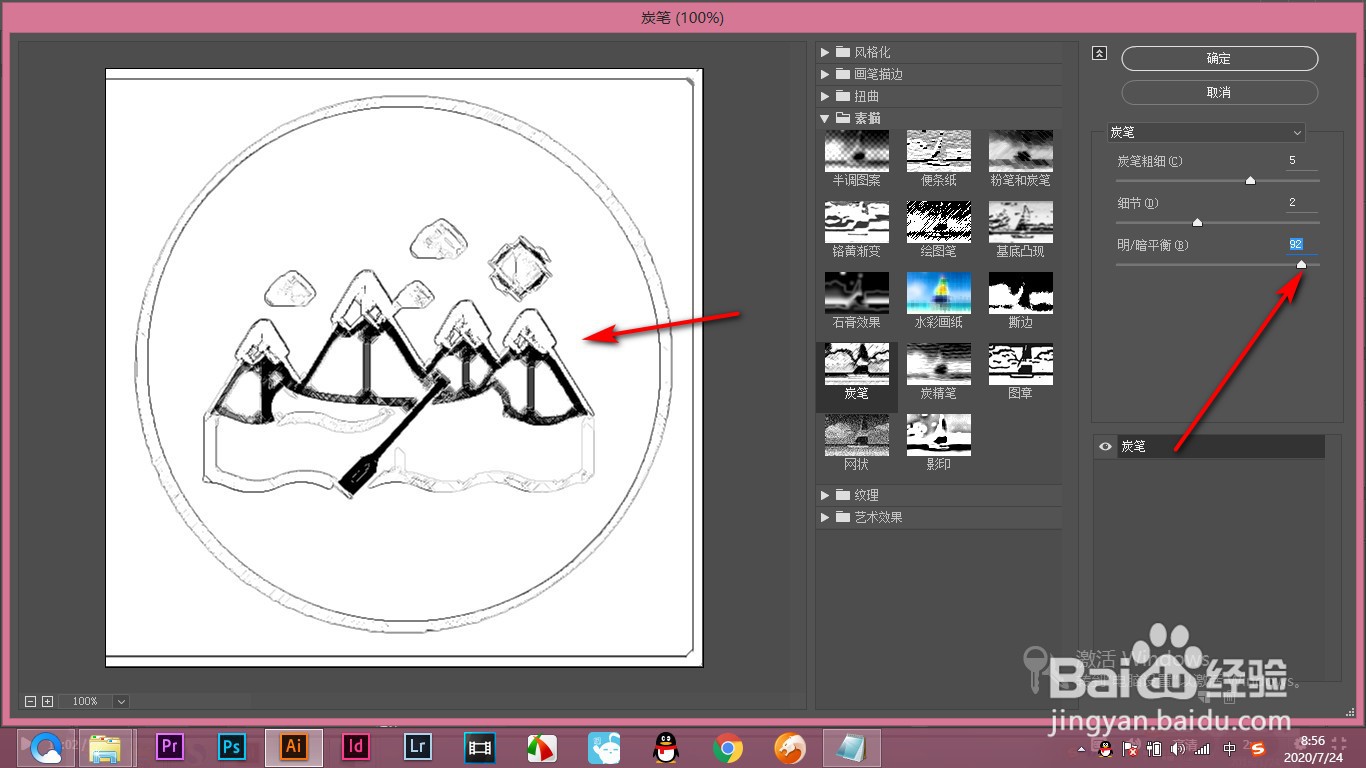Zoom in preview with plus button
Screen dimensions: 1366x768
[47, 702]
